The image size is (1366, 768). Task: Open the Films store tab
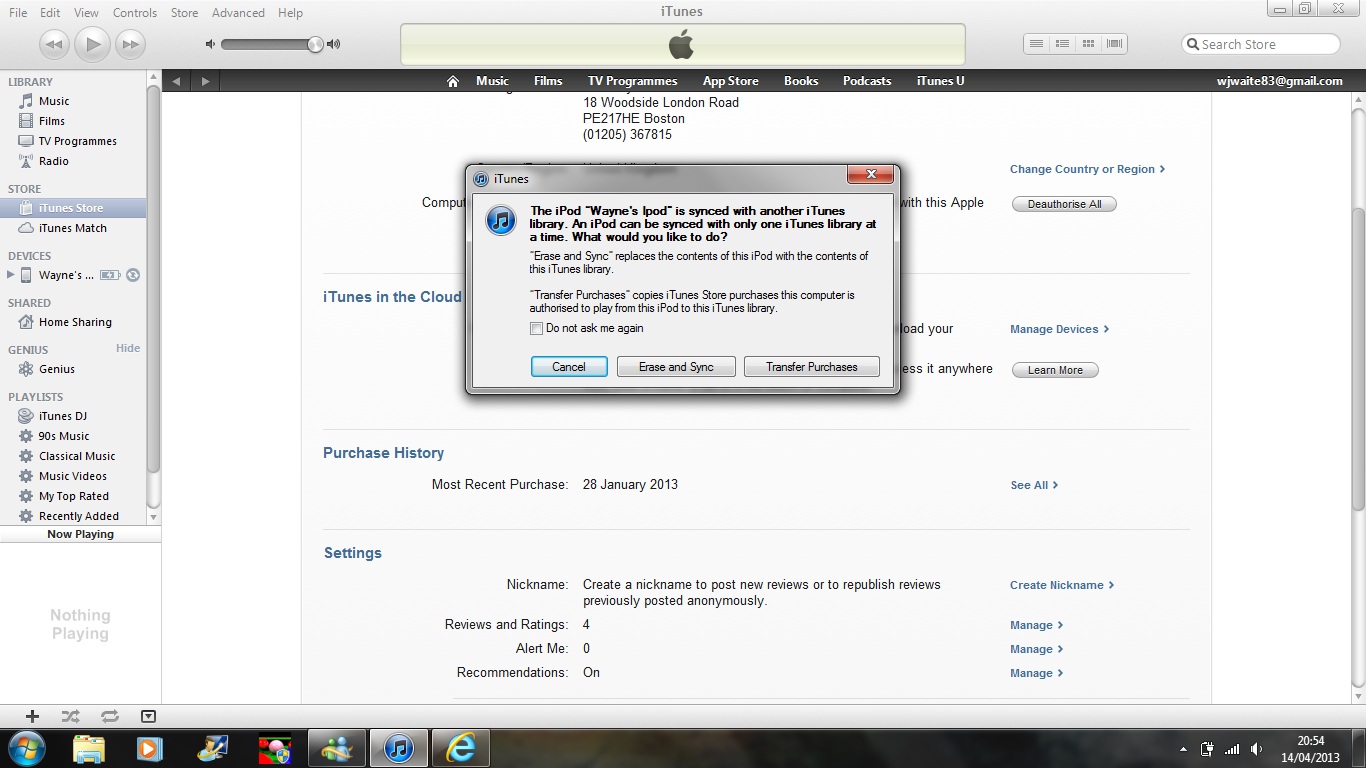tap(548, 81)
